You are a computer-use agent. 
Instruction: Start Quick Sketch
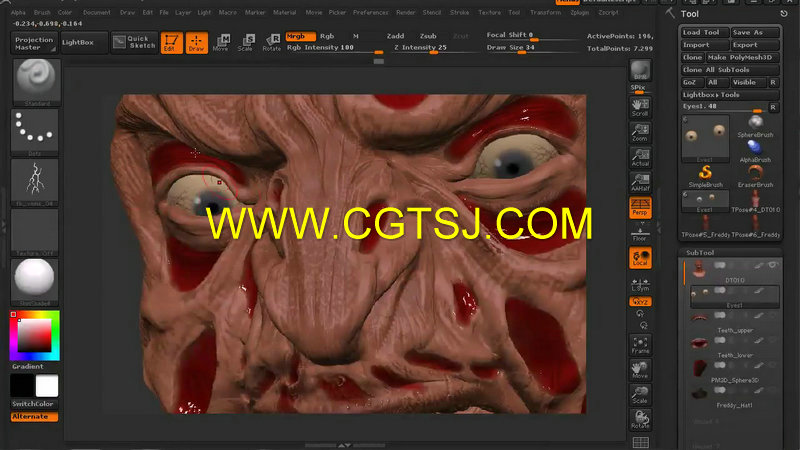pos(134,42)
